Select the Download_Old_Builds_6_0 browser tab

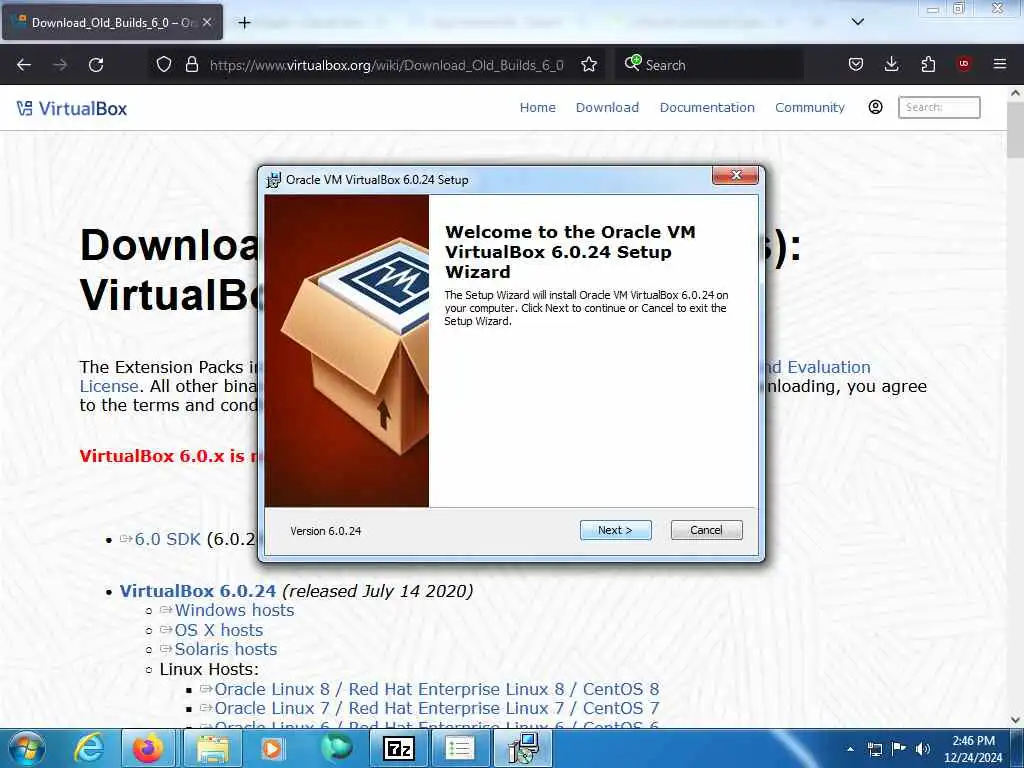tap(112, 22)
